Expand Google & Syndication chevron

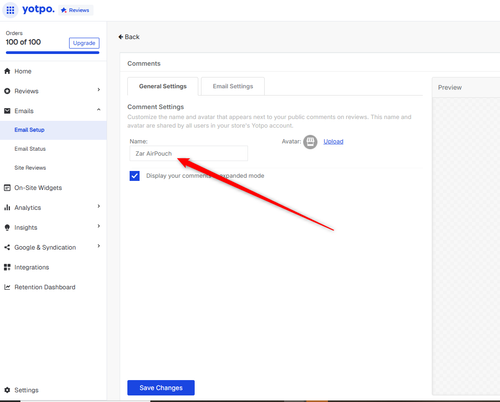pyautogui.click(x=99, y=246)
